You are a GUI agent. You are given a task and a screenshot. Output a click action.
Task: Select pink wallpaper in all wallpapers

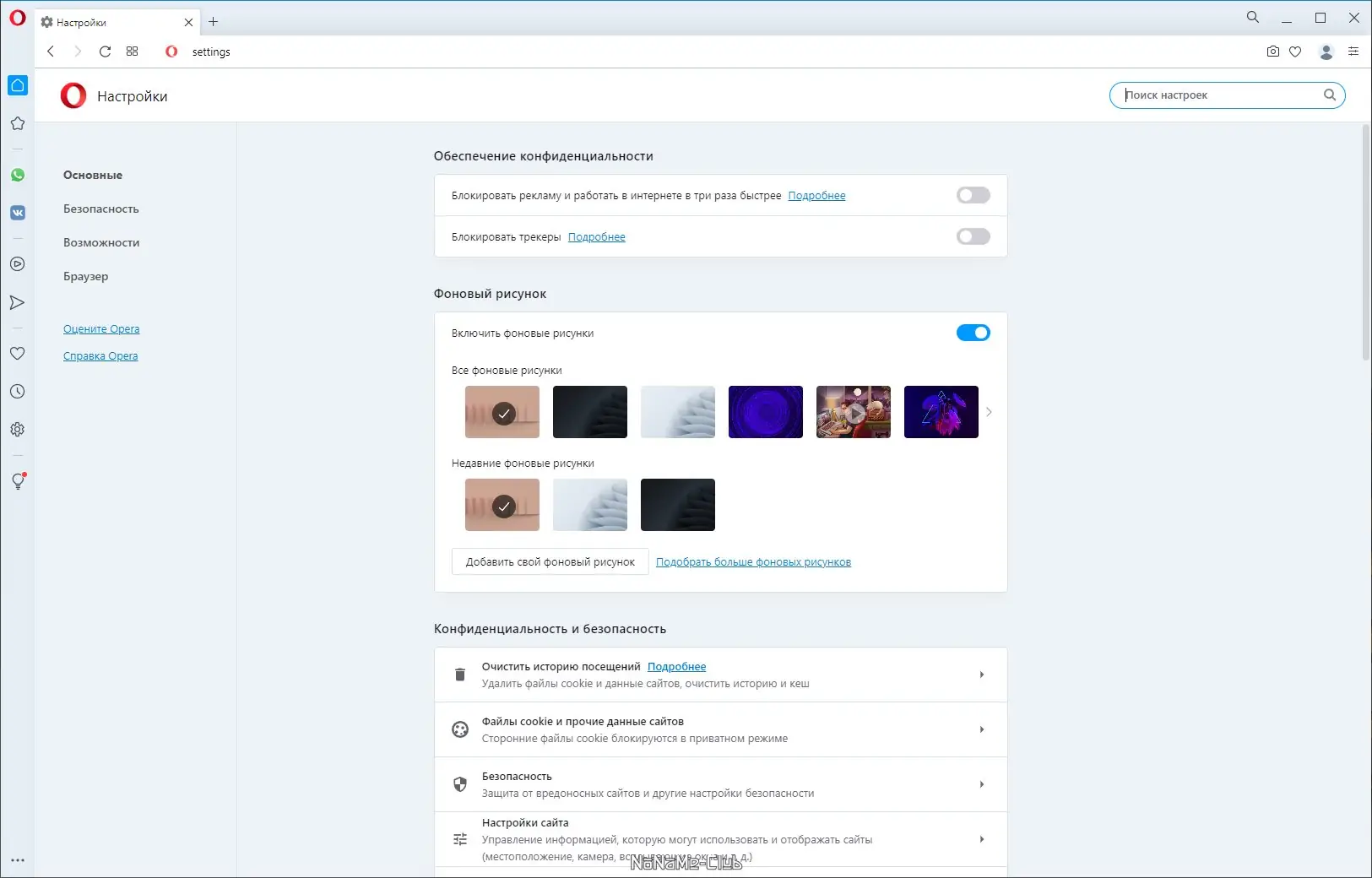(502, 412)
